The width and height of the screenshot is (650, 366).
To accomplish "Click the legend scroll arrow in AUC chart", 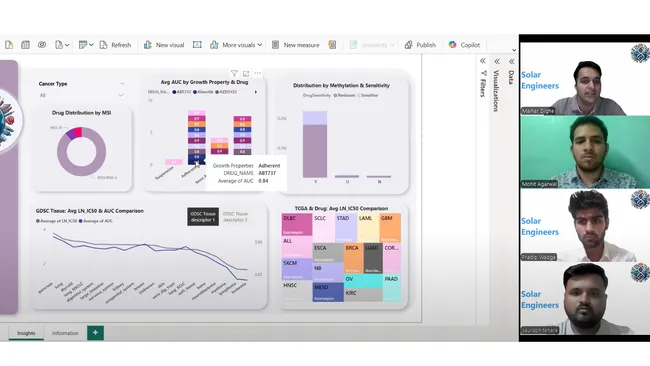I will [256, 92].
